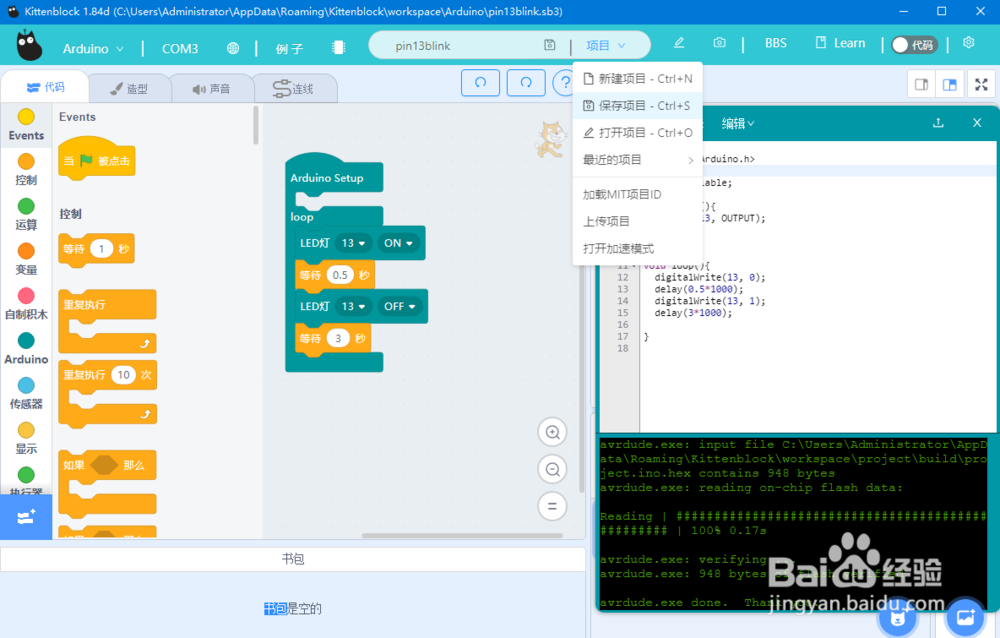Select the 显示 block category
This screenshot has width=1000, height=638.
click(x=26, y=438)
